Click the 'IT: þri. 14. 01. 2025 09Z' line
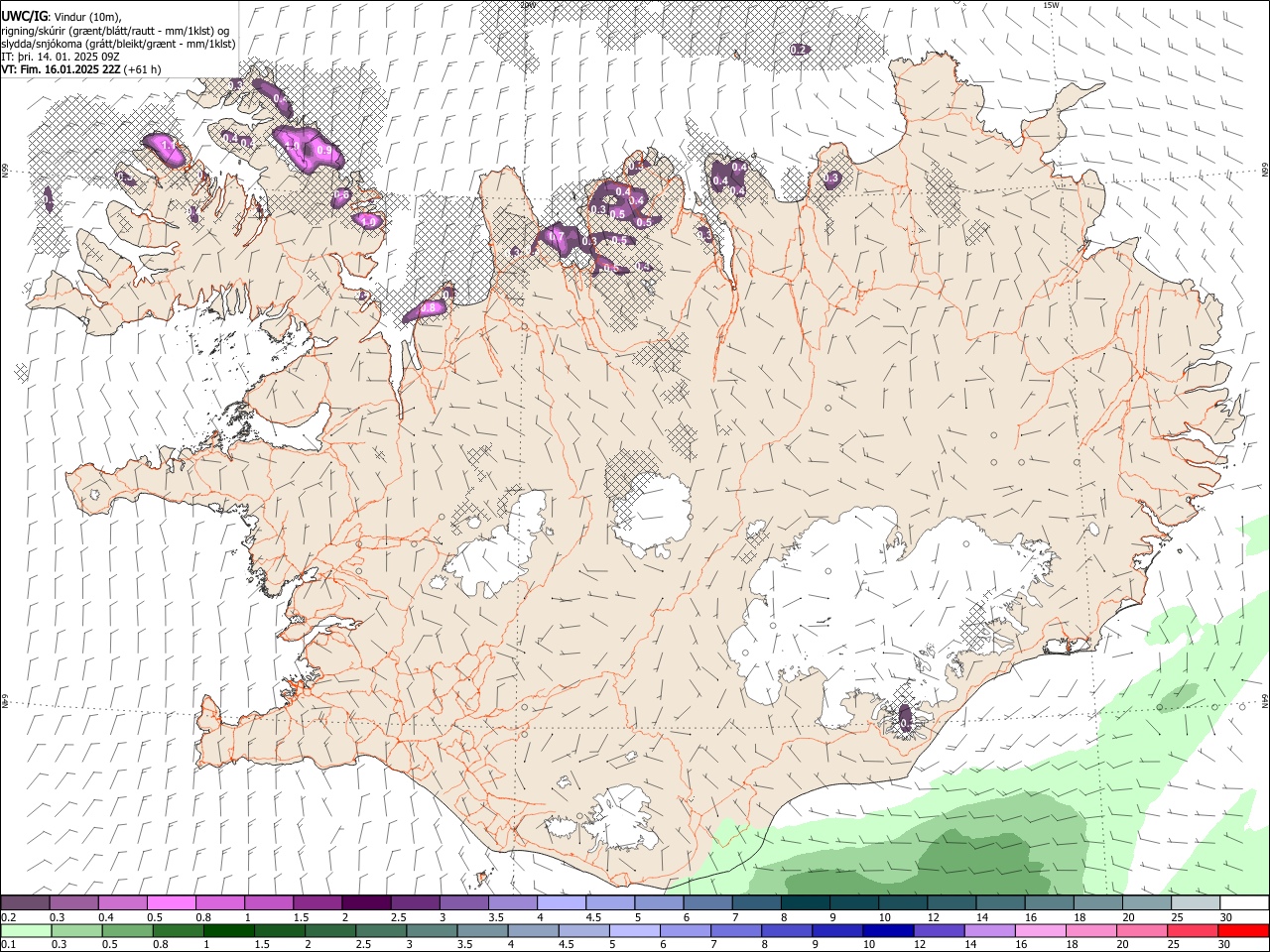The image size is (1270, 952). point(62,57)
